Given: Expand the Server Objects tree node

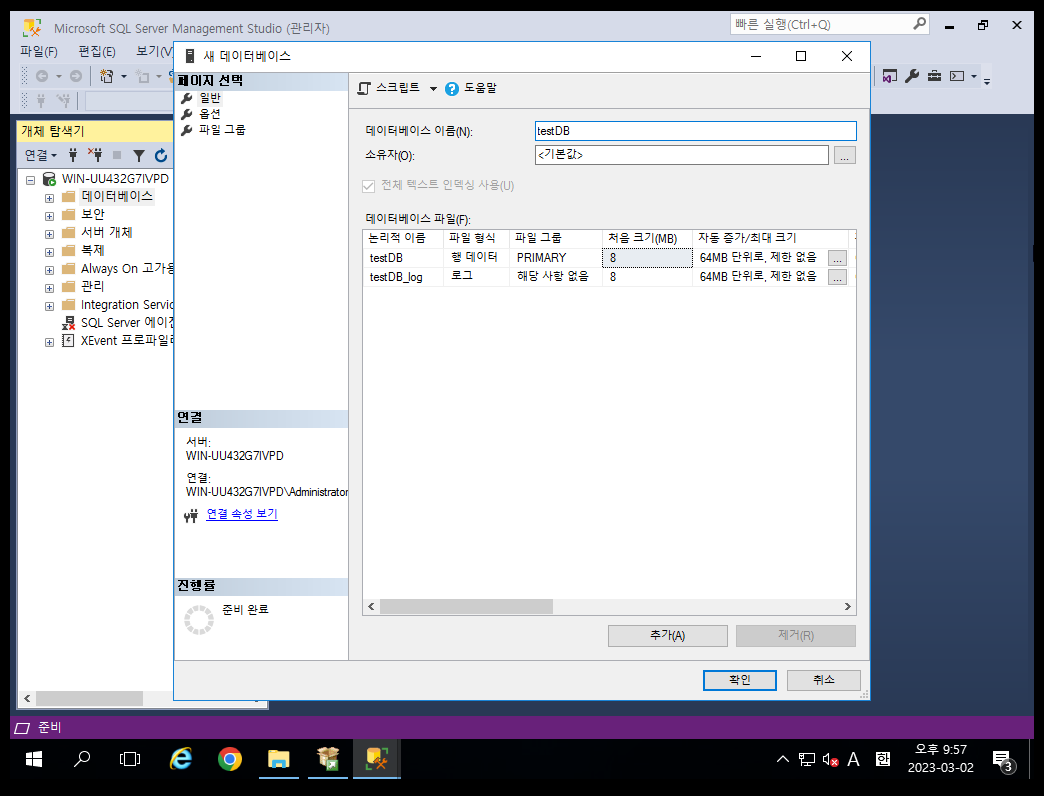Looking at the screenshot, I should click(x=49, y=234).
